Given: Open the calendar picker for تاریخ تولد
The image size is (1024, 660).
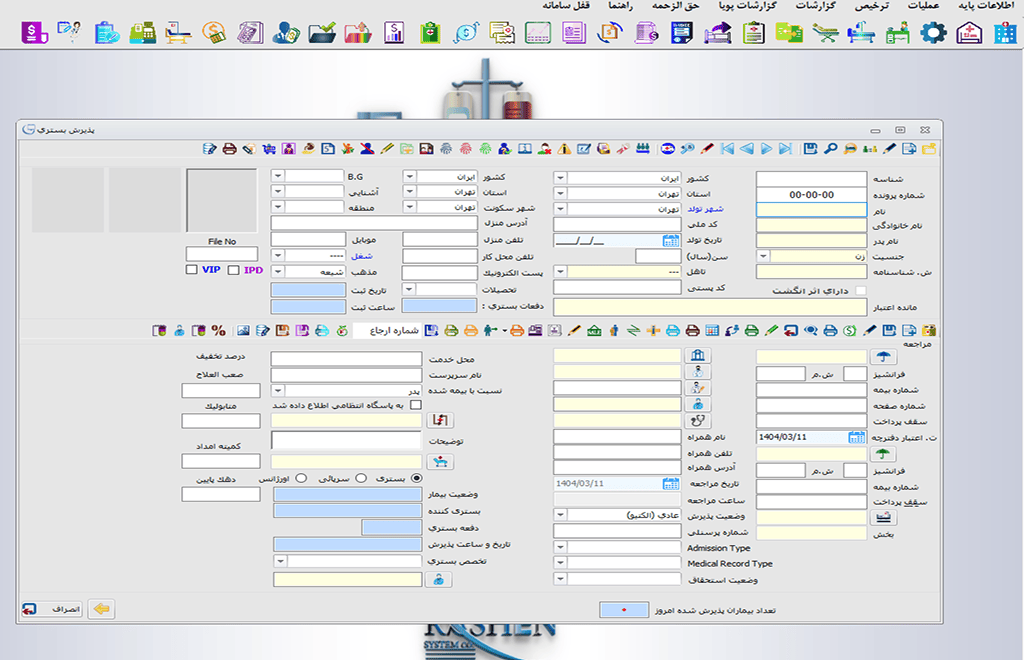Looking at the screenshot, I should pyautogui.click(x=671, y=240).
